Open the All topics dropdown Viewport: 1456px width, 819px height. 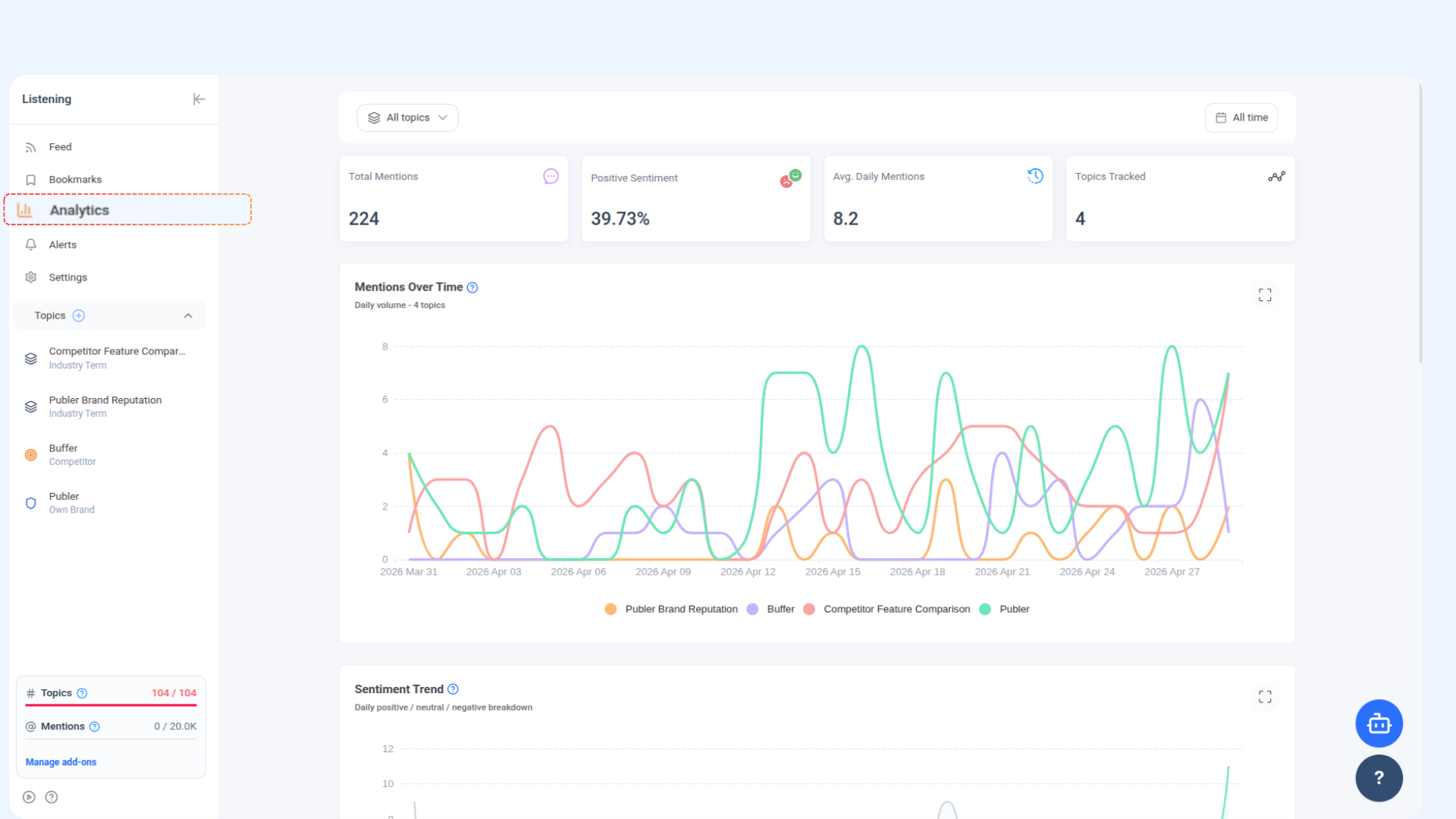(407, 118)
